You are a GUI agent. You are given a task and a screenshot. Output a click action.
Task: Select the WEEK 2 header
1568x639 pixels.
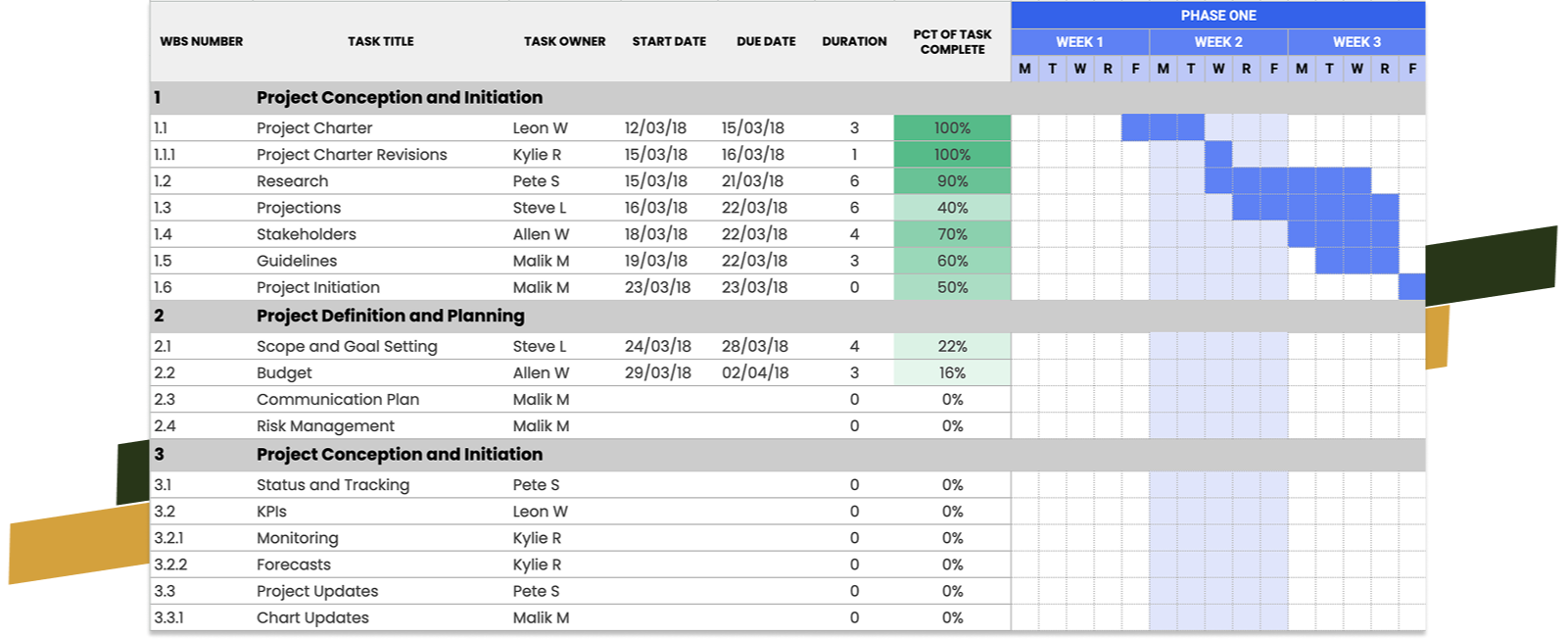(x=1218, y=42)
